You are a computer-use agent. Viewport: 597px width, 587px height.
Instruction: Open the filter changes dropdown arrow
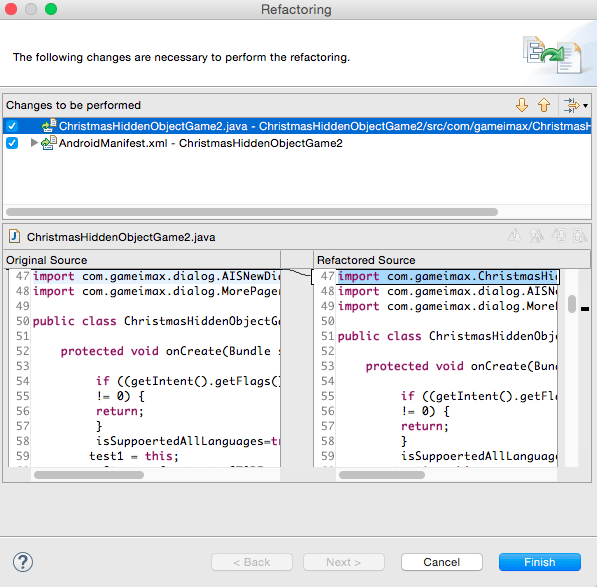585,105
